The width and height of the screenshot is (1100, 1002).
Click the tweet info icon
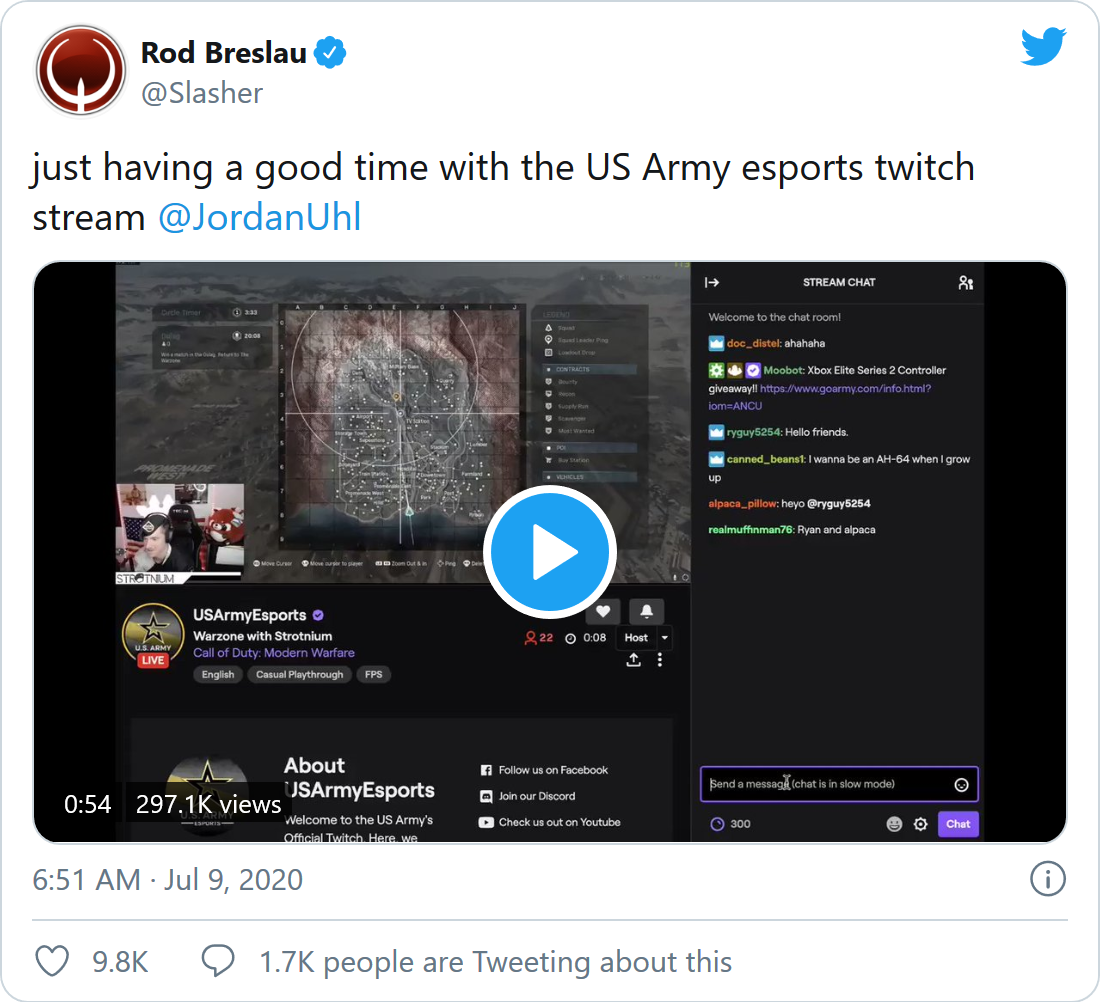[1047, 879]
